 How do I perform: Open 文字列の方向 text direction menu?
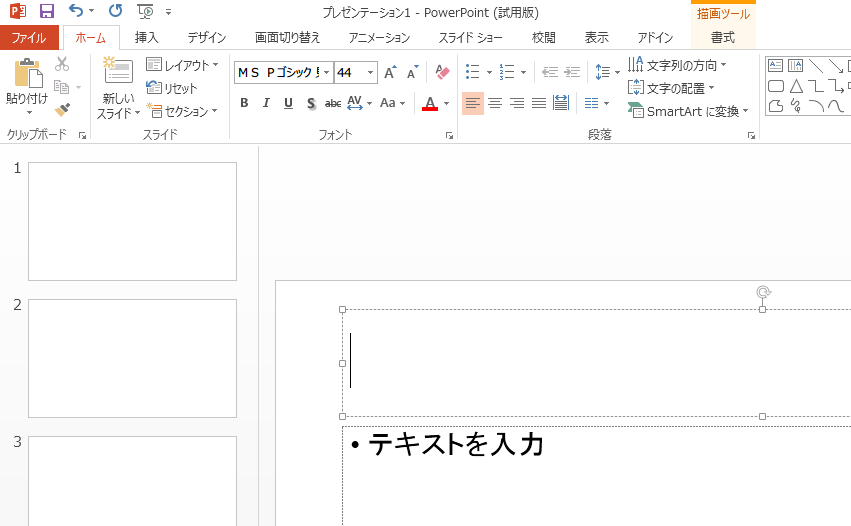pyautogui.click(x=677, y=65)
